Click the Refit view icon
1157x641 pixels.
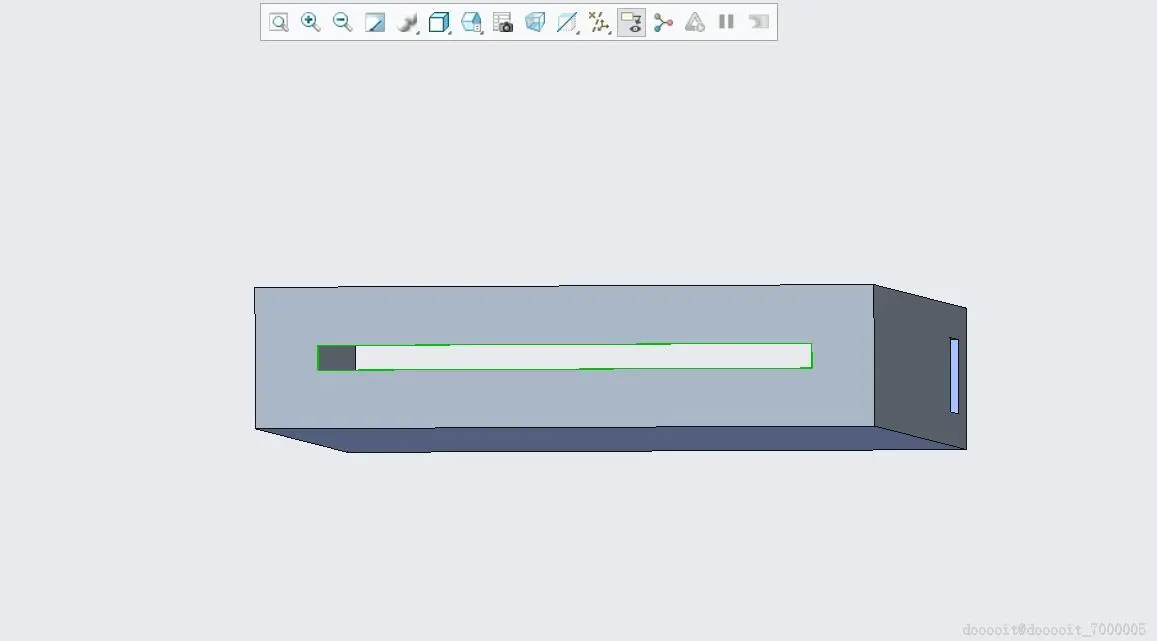pyautogui.click(x=278, y=22)
